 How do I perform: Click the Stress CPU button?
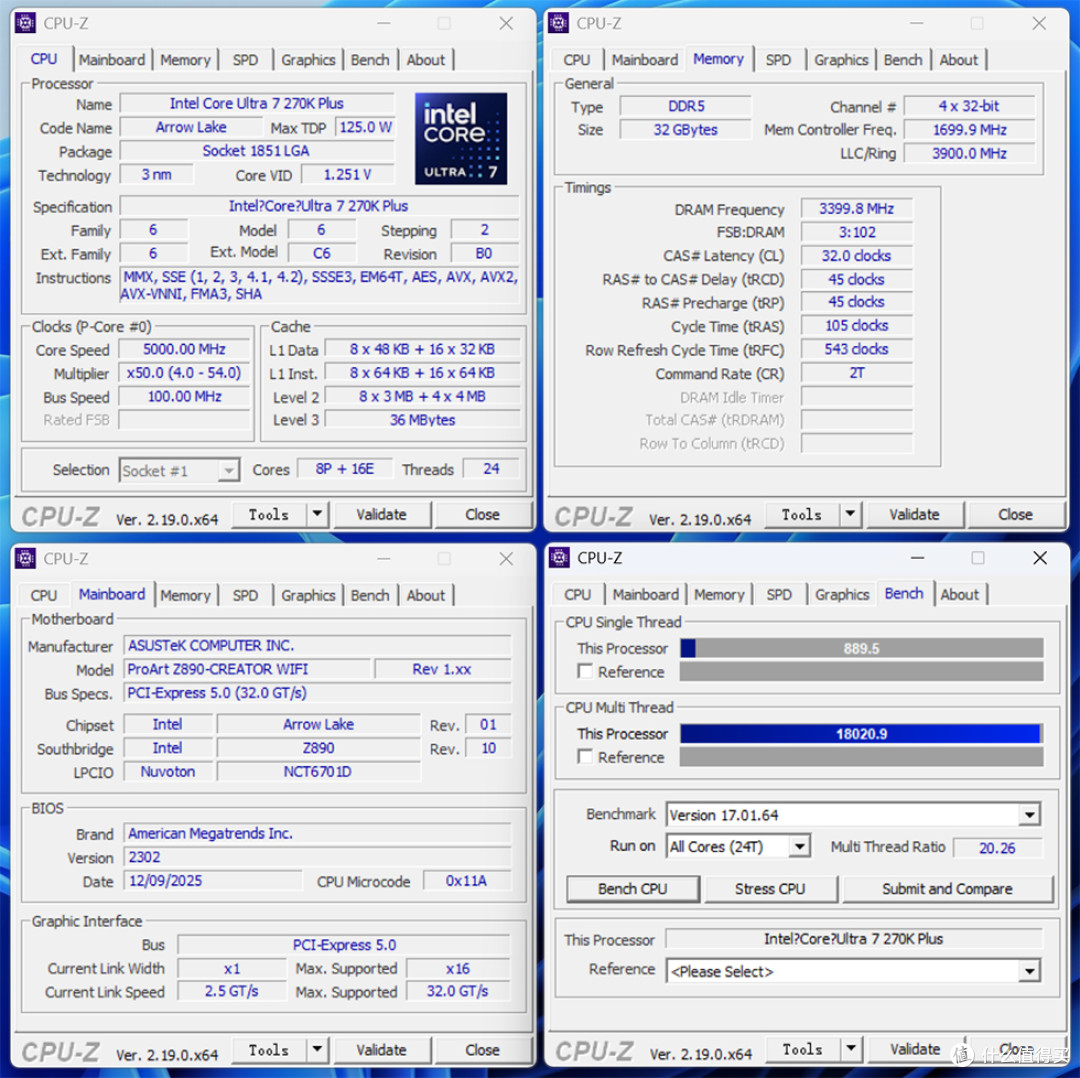coord(770,889)
